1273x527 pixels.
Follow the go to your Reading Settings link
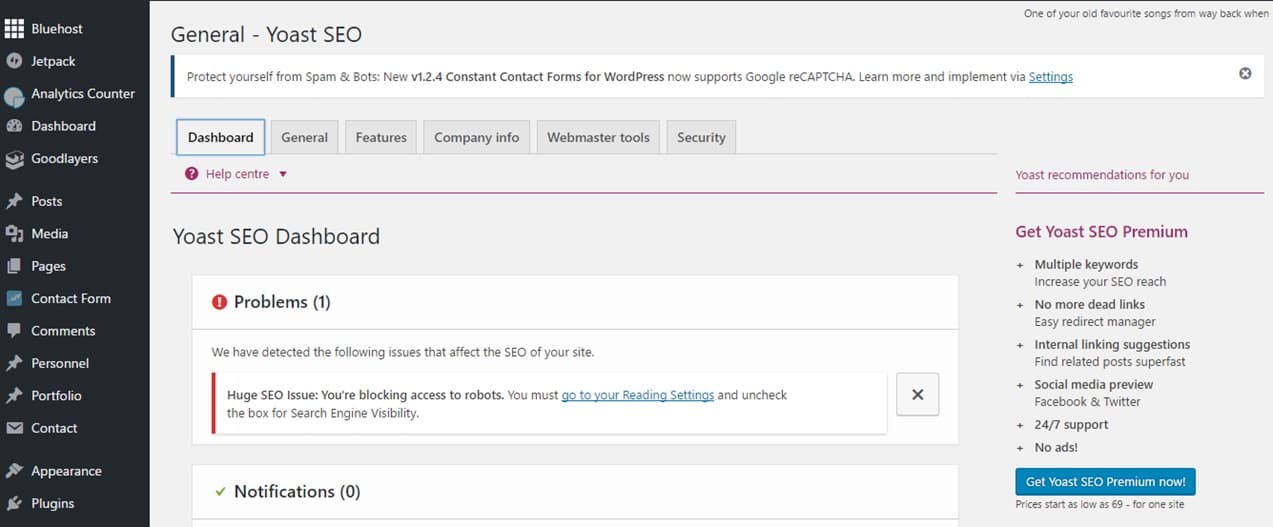[638, 395]
